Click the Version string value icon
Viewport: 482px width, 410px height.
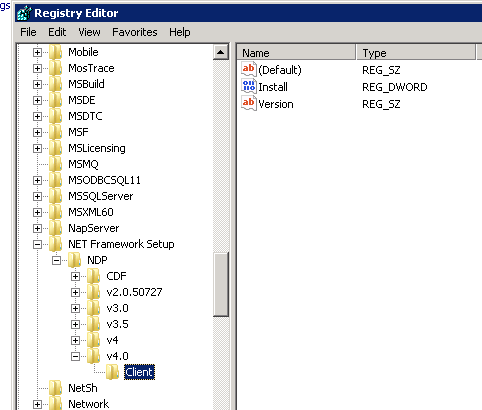click(249, 103)
